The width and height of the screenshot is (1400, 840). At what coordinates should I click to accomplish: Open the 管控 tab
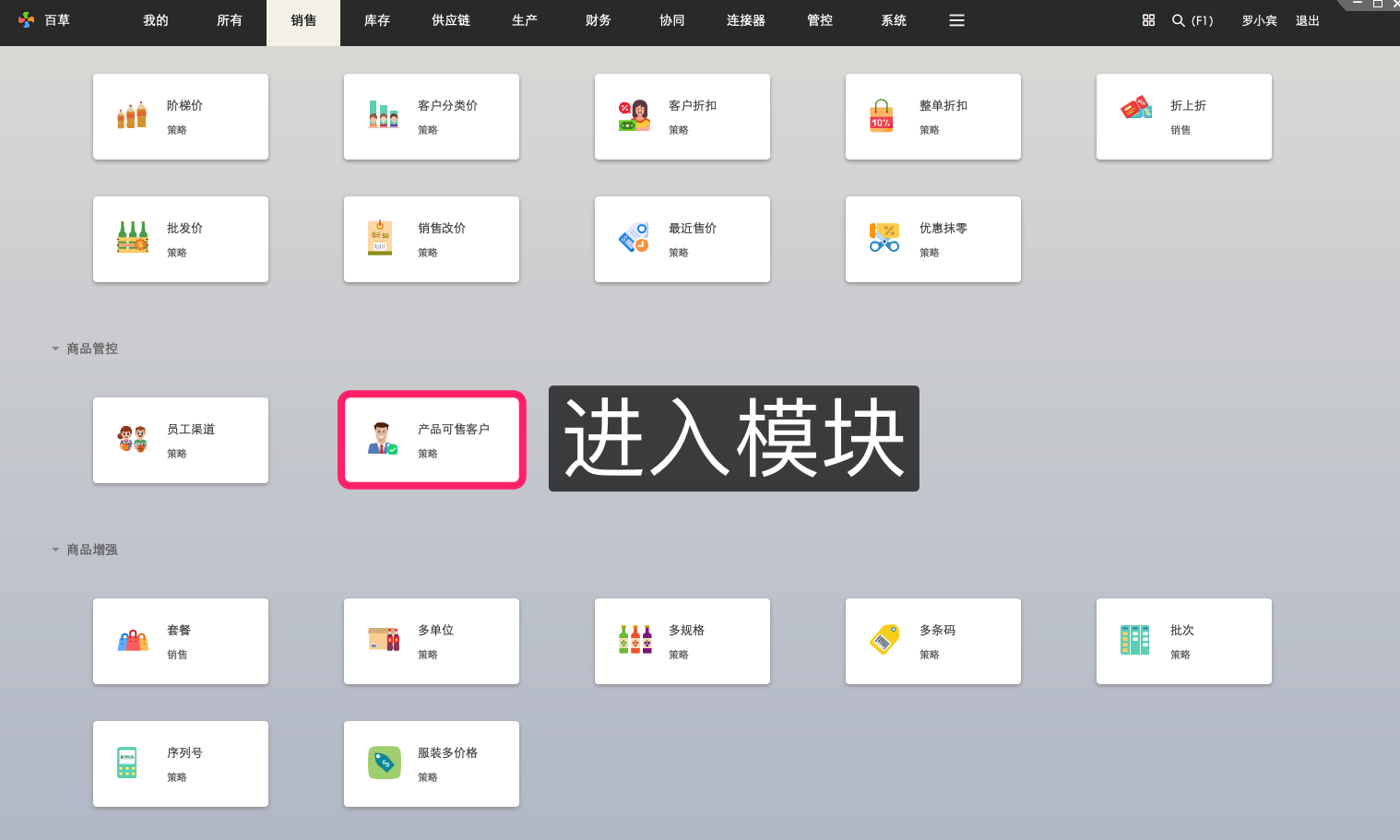[820, 20]
